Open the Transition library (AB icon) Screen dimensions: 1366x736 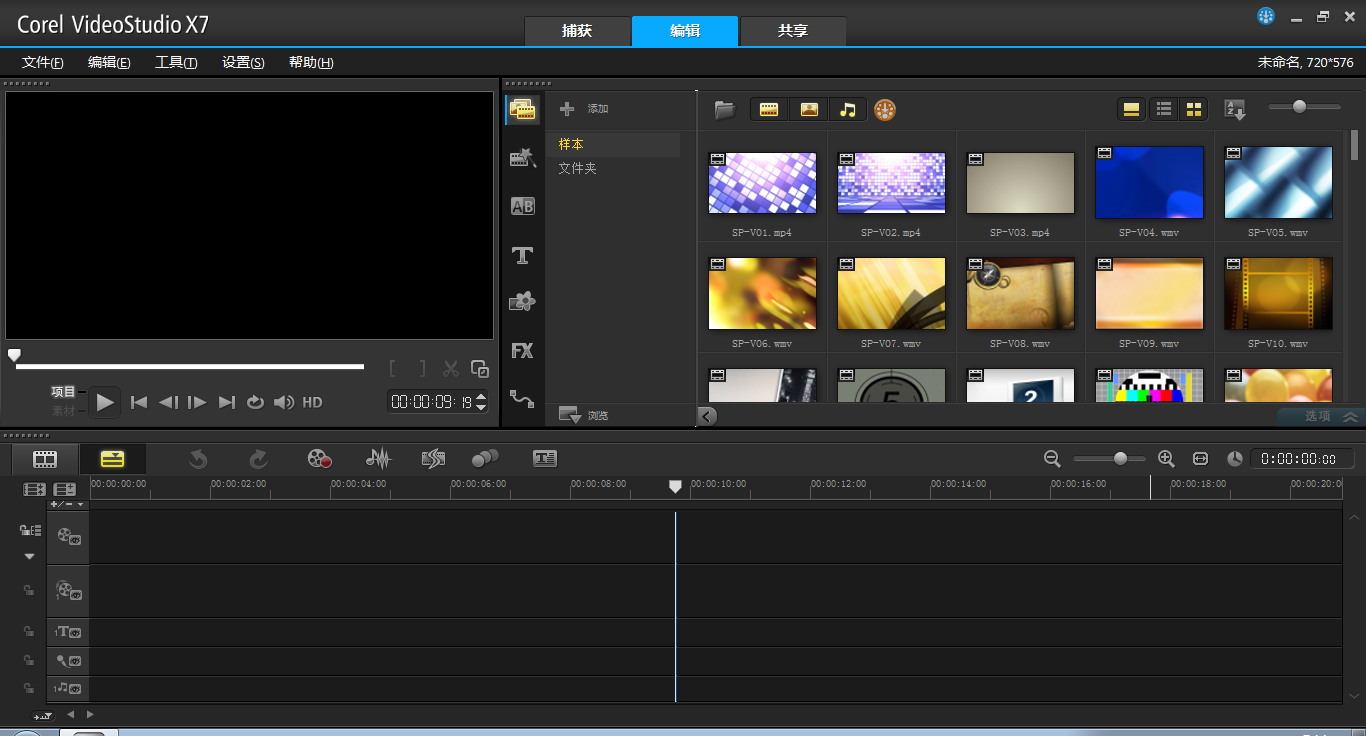(523, 206)
